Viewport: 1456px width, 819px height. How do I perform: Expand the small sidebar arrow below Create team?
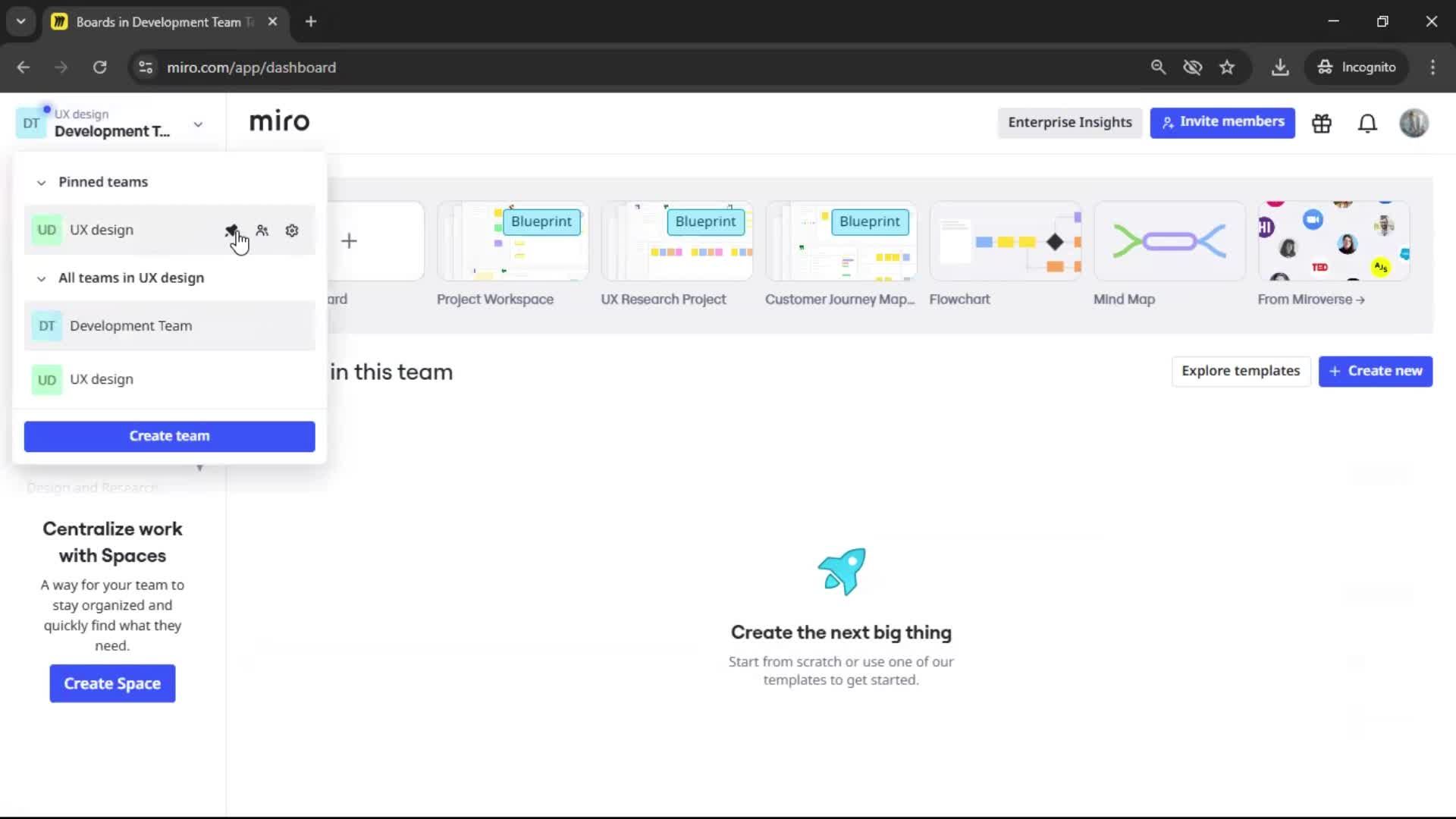(x=199, y=468)
